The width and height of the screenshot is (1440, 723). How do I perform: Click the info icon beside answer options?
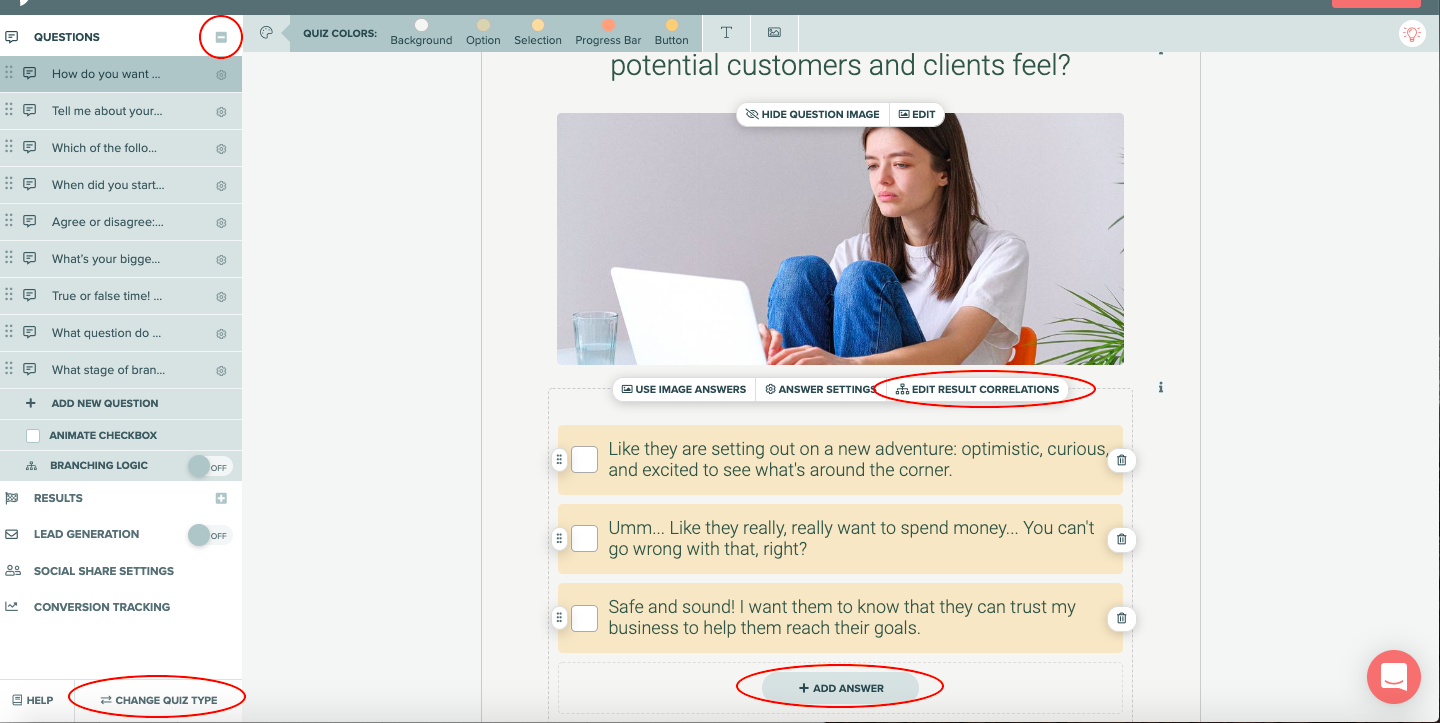tap(1160, 388)
